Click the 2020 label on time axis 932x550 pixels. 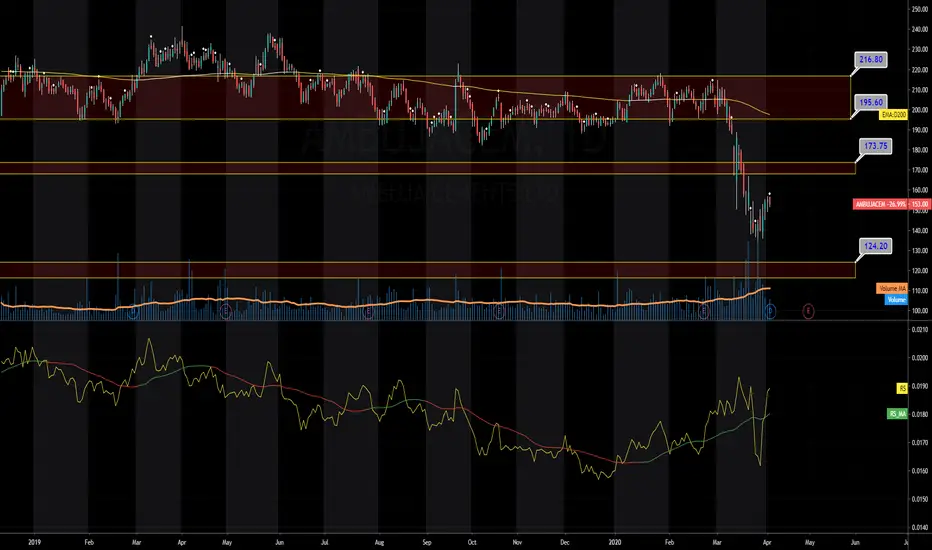615,542
